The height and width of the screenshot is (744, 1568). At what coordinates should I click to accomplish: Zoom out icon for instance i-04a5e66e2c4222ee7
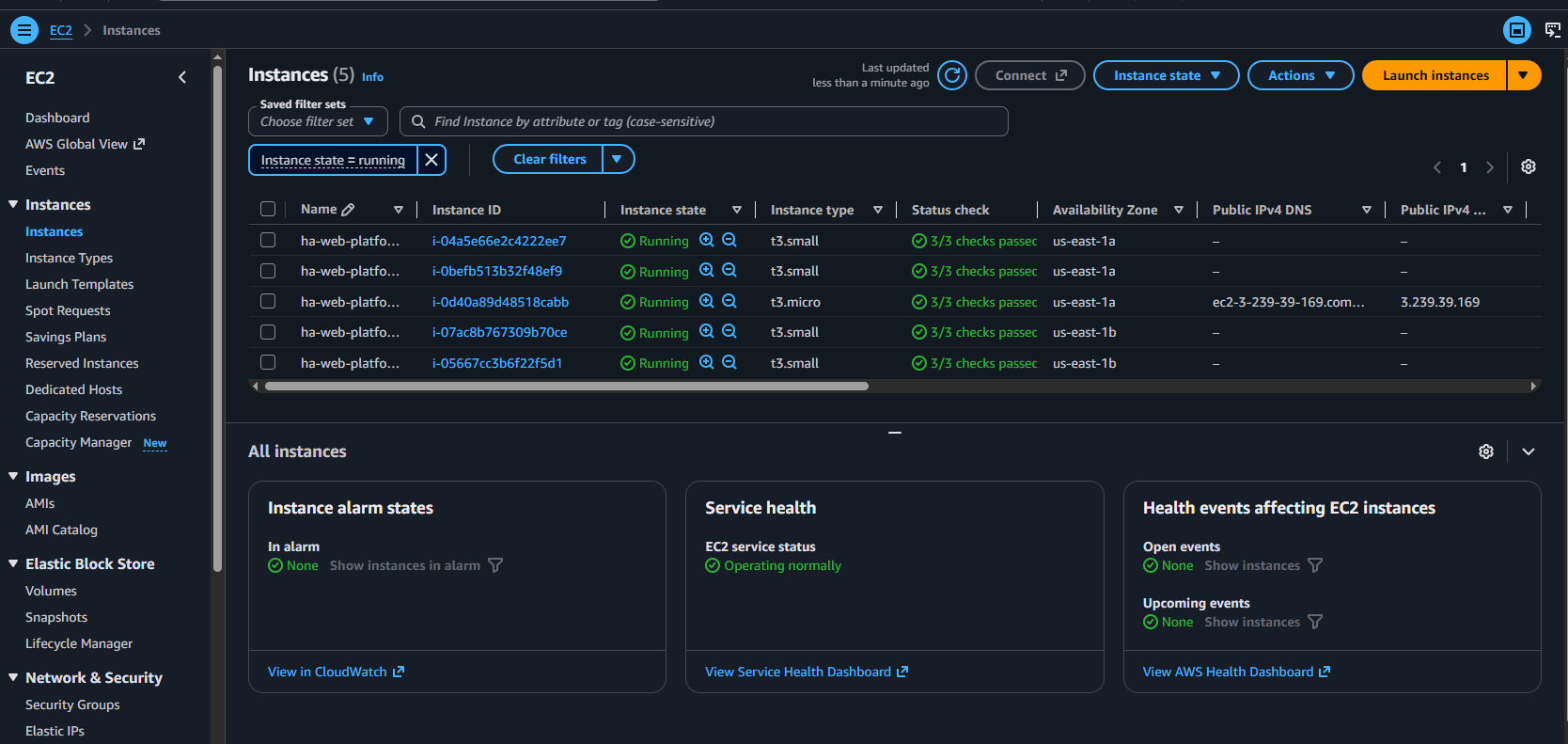729,241
